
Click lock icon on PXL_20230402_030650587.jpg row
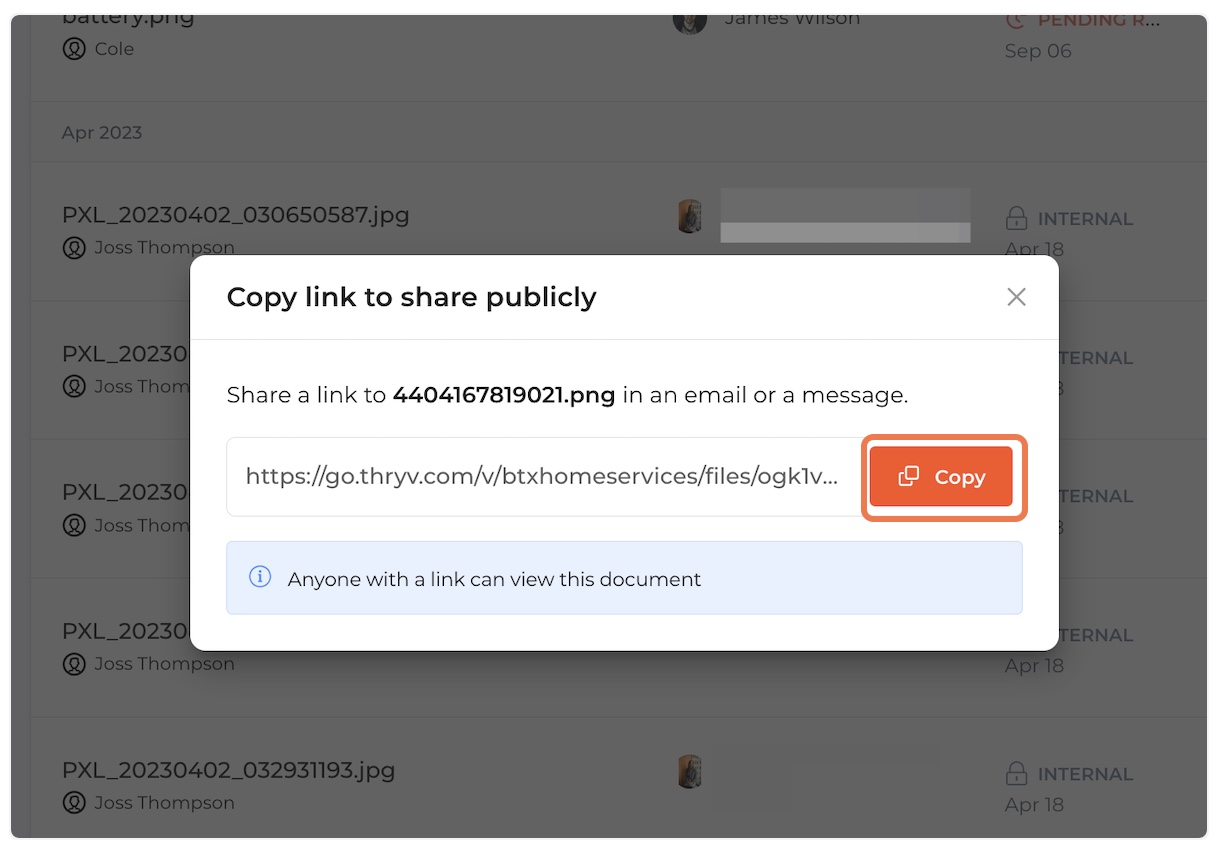pos(1016,218)
